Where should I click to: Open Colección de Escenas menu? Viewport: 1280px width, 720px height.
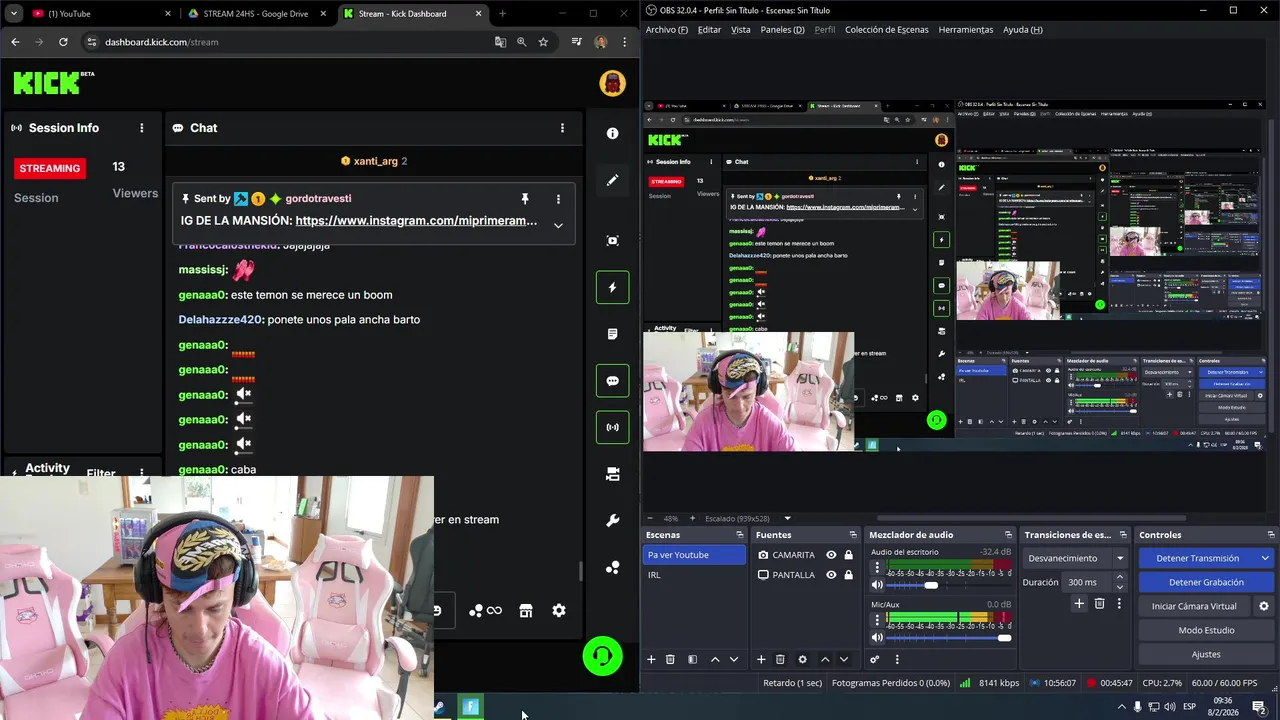coord(886,30)
